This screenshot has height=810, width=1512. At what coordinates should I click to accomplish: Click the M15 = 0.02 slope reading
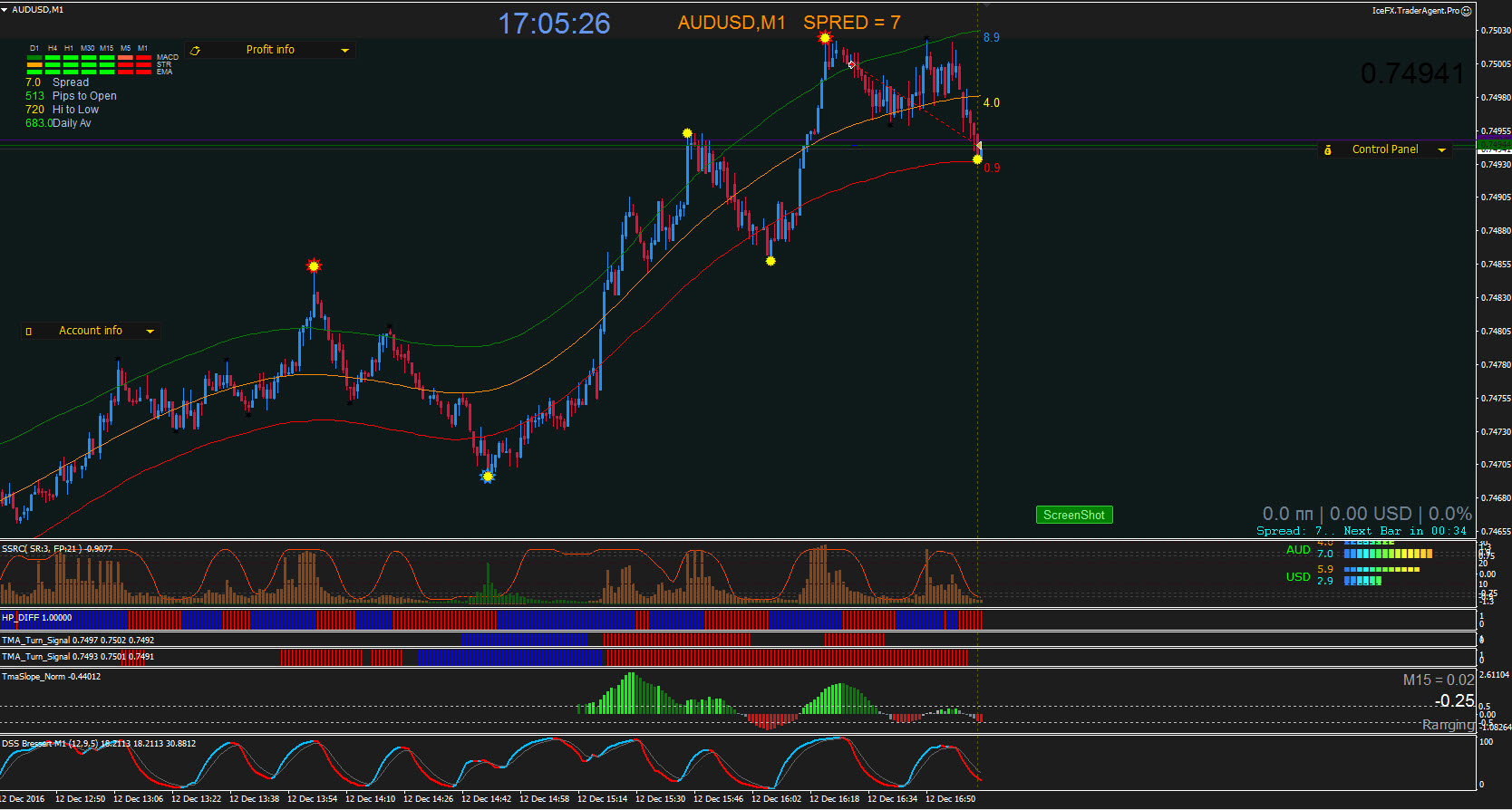pyautogui.click(x=1439, y=680)
